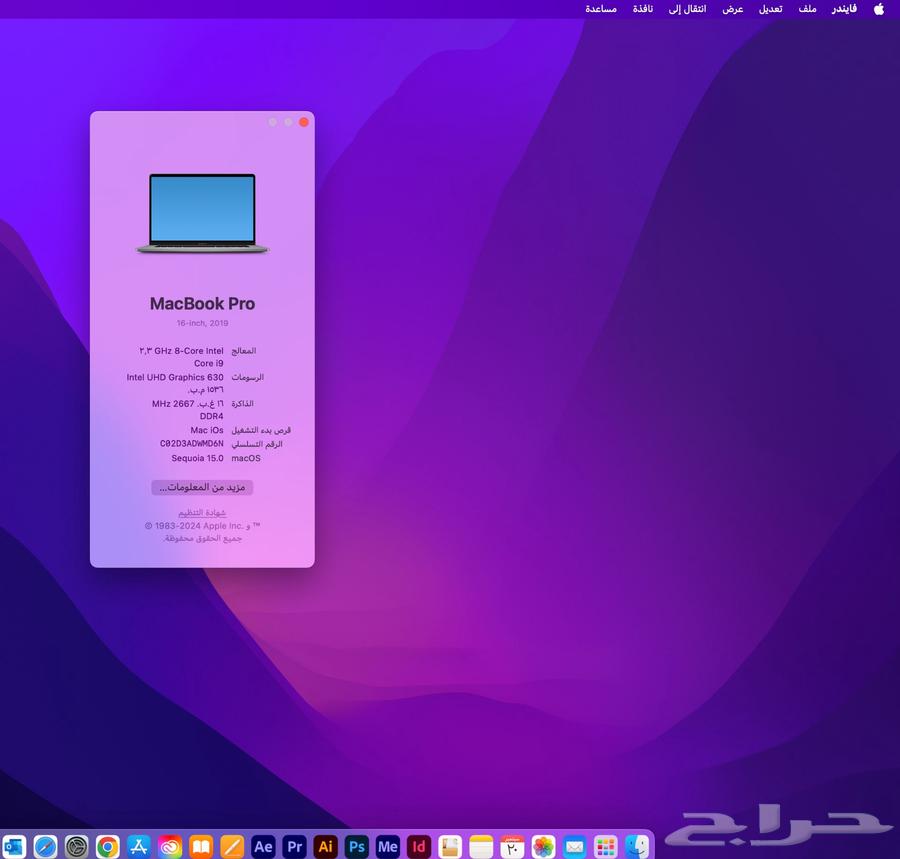Launch Adobe Media Encoder from the Dock
This screenshot has width=900, height=859.
tap(387, 846)
